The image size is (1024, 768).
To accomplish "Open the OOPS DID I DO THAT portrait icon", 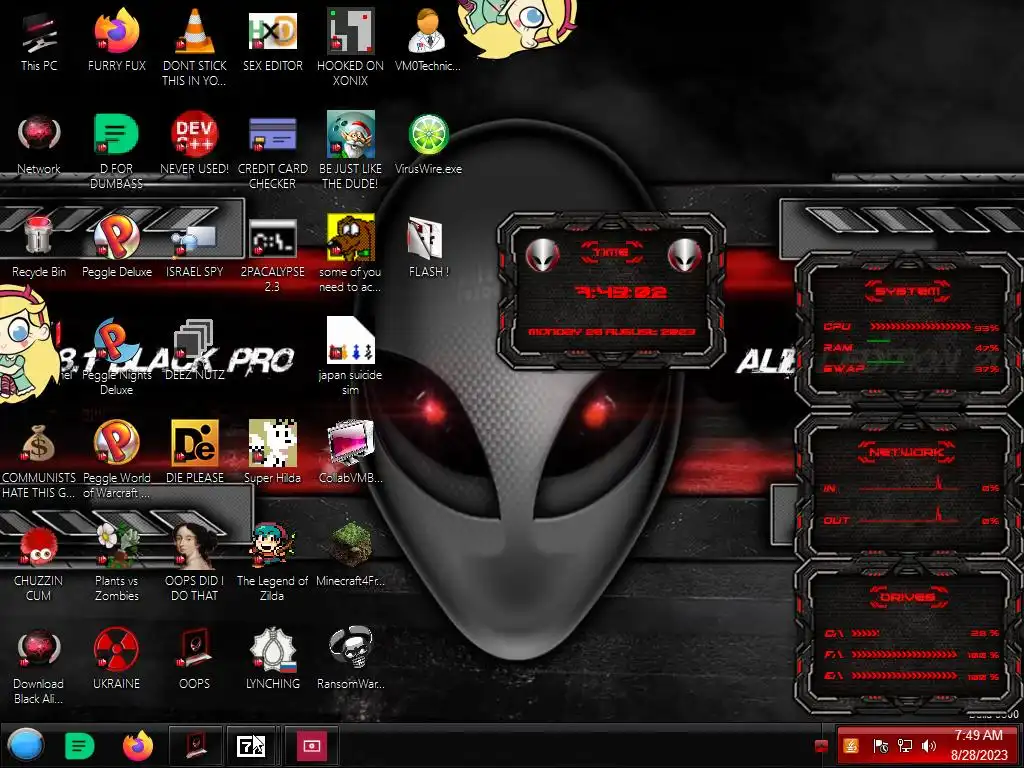I will [195, 563].
